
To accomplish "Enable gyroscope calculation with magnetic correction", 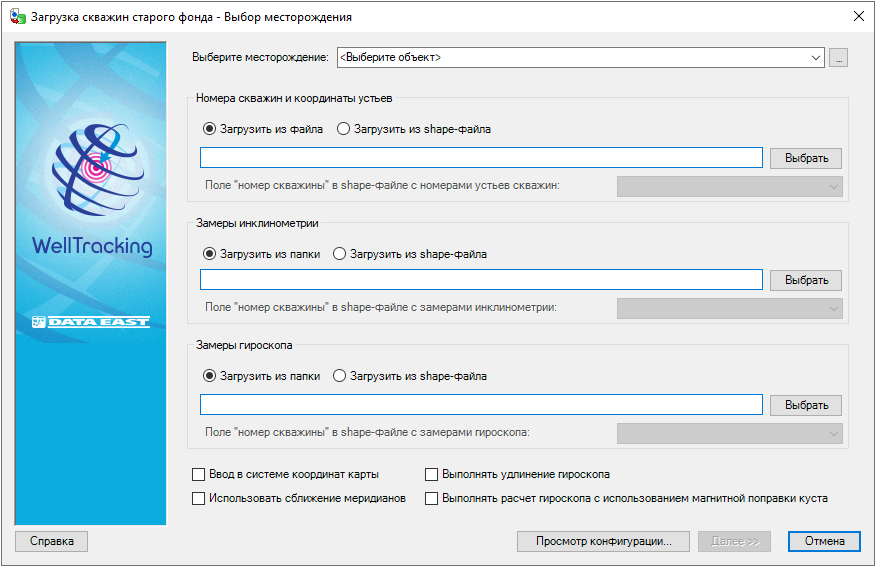I will [x=432, y=498].
